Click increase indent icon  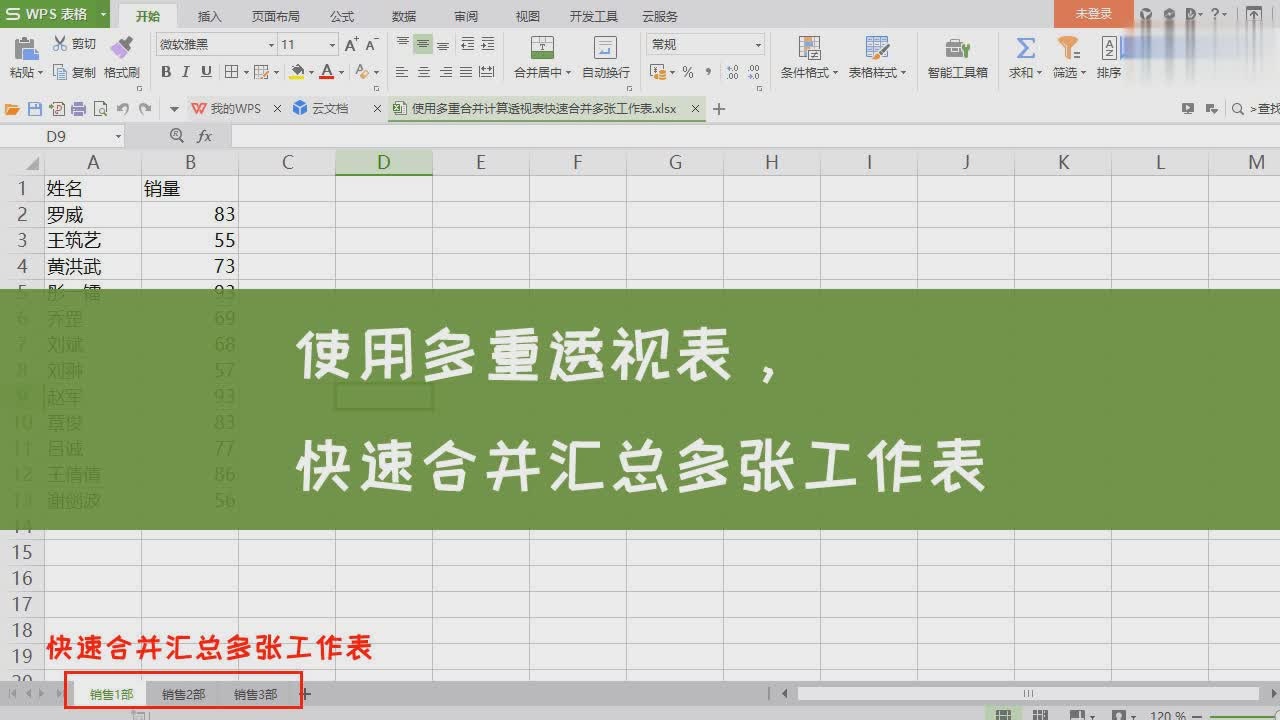(x=488, y=45)
